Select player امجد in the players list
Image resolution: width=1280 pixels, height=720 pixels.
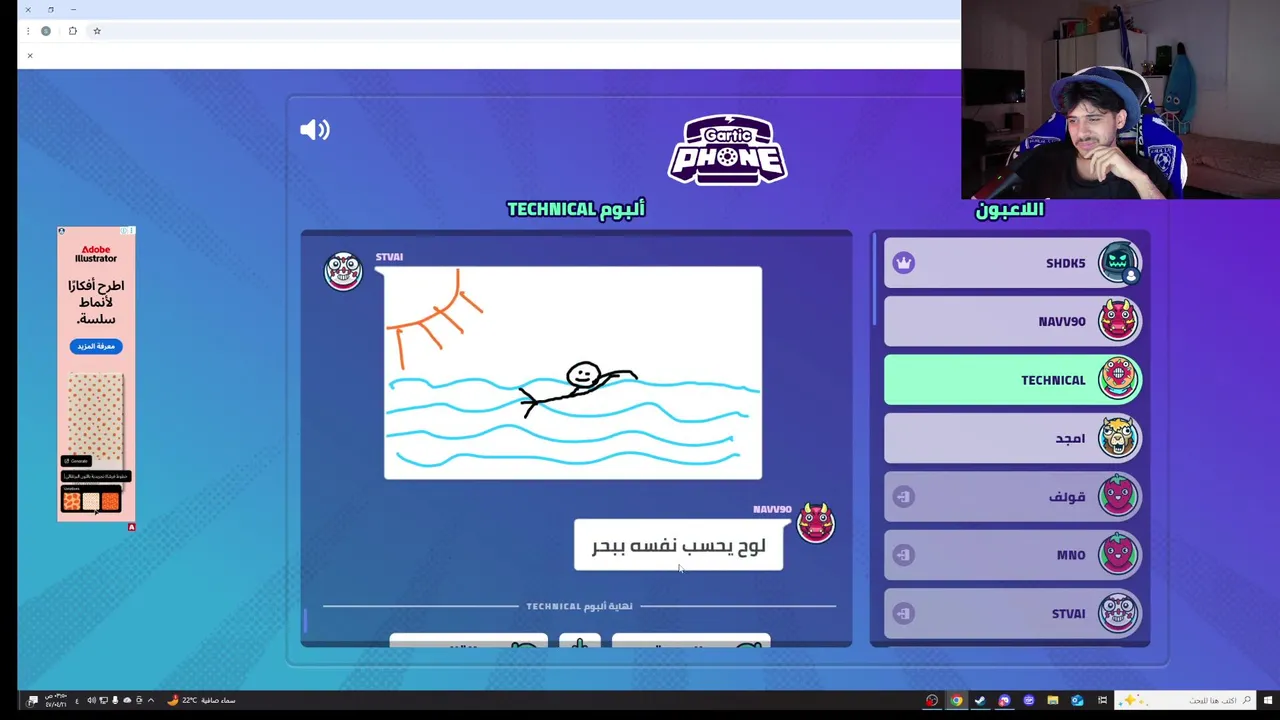pyautogui.click(x=1012, y=438)
